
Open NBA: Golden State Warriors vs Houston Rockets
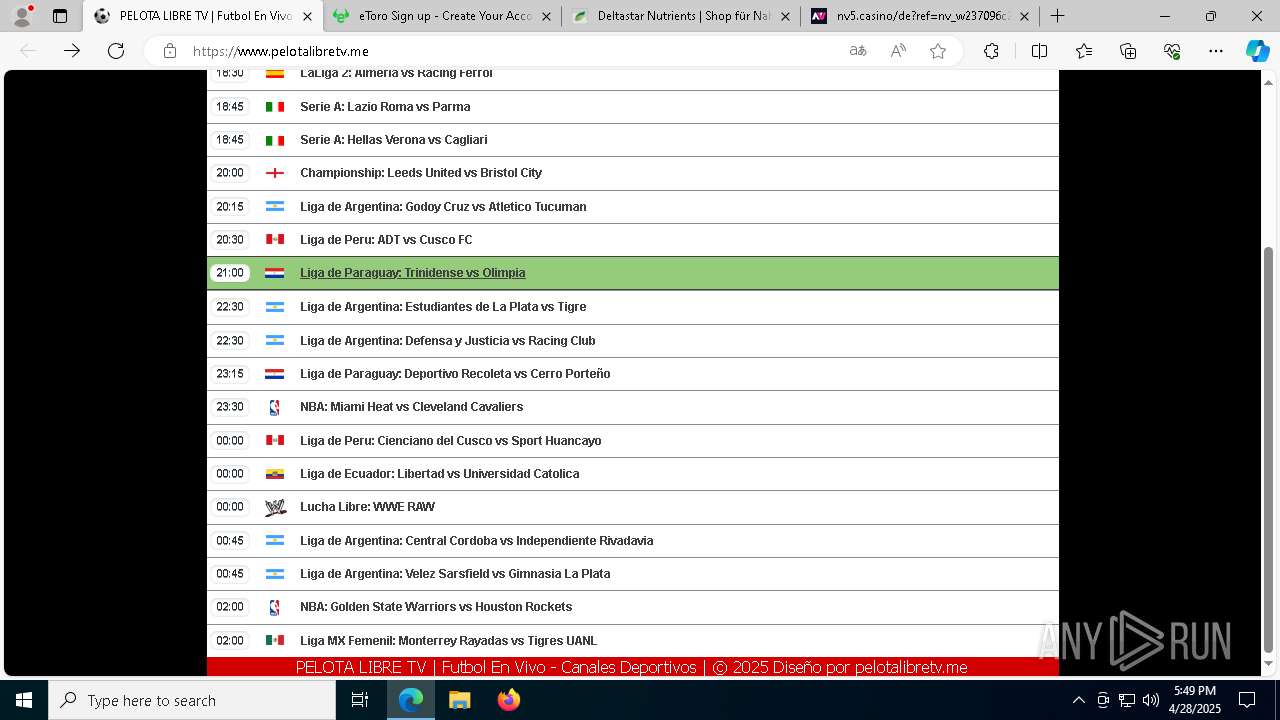pos(436,607)
